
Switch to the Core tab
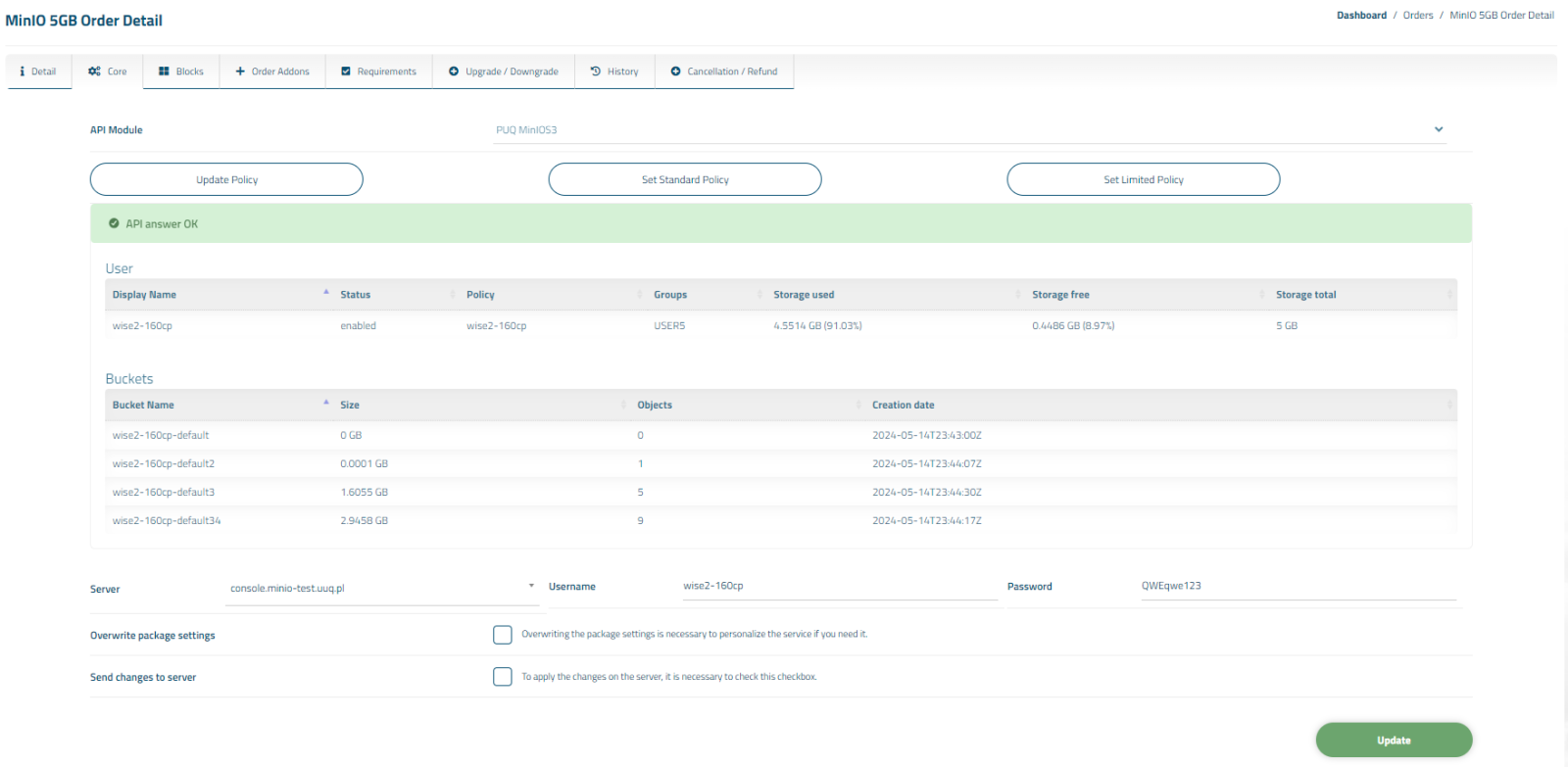[108, 72]
